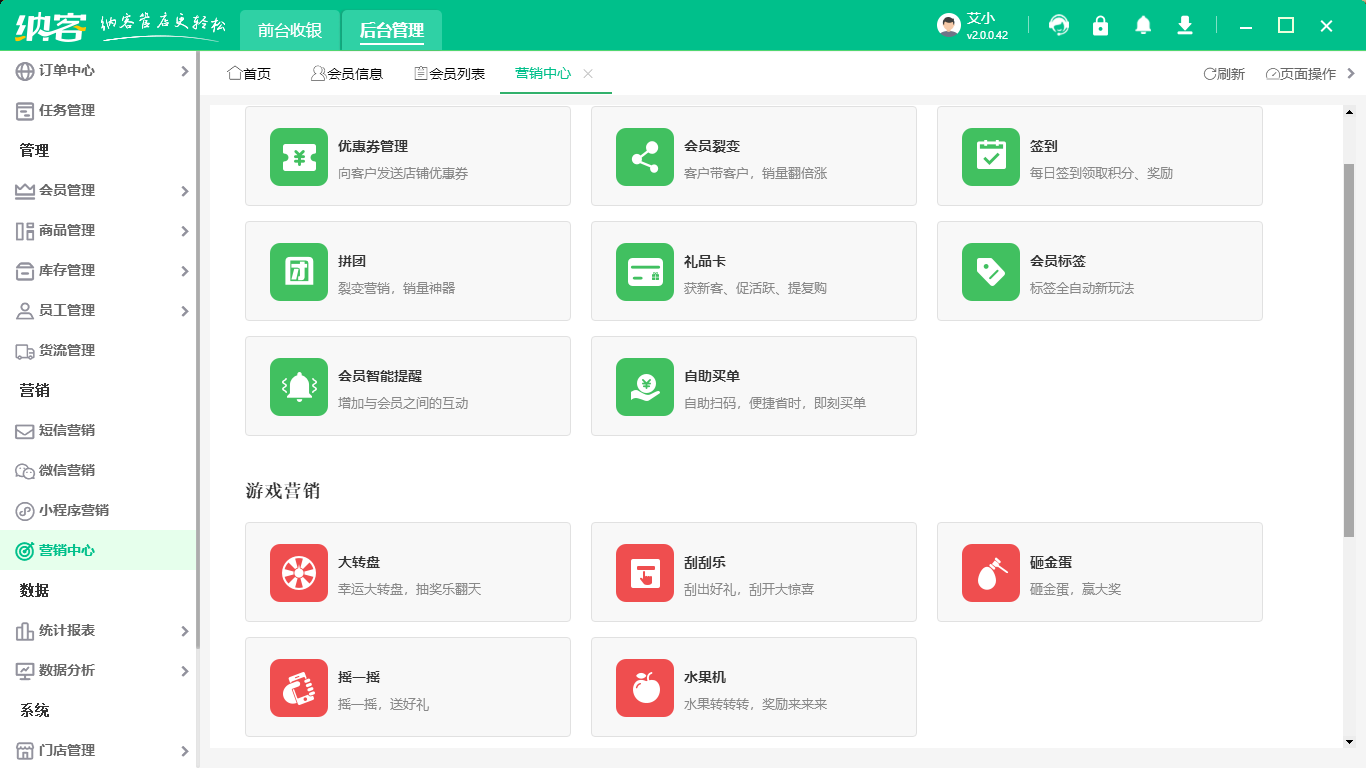This screenshot has height=768, width=1366.
Task: Select the 摇一摇 shake icon
Action: [297, 687]
